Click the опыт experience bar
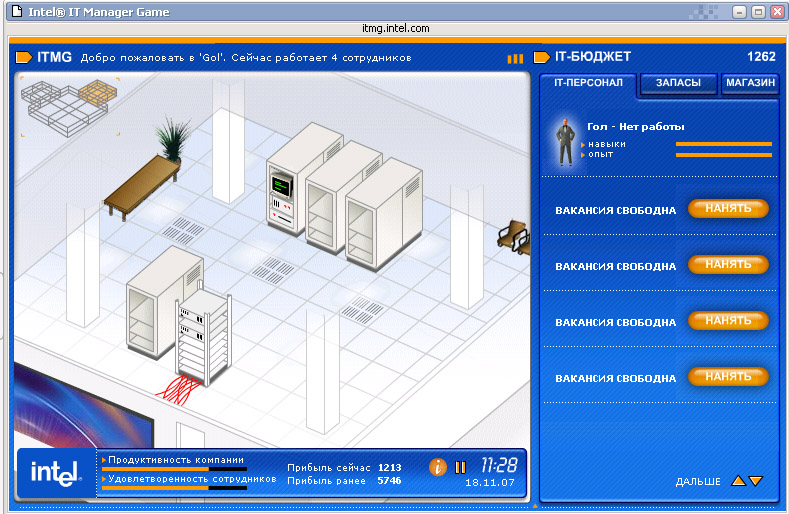 [724, 155]
